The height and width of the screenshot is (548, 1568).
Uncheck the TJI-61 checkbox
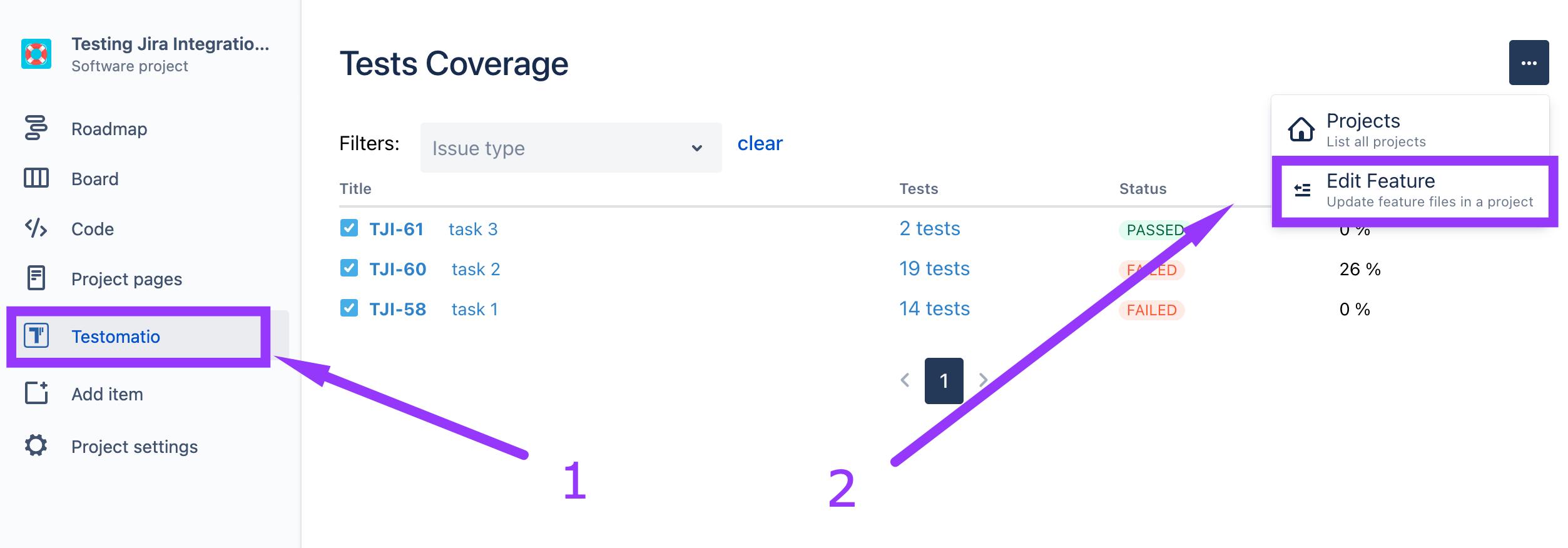point(349,228)
